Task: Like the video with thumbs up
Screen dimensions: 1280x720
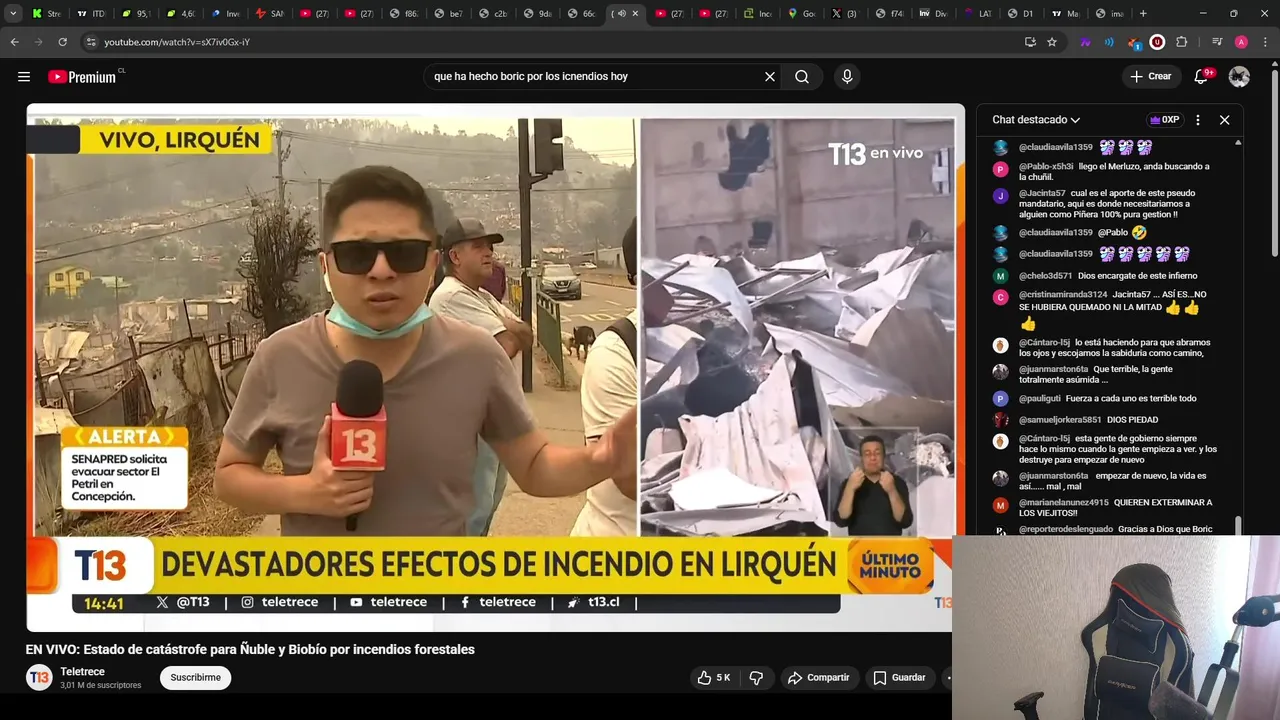Action: tap(714, 678)
